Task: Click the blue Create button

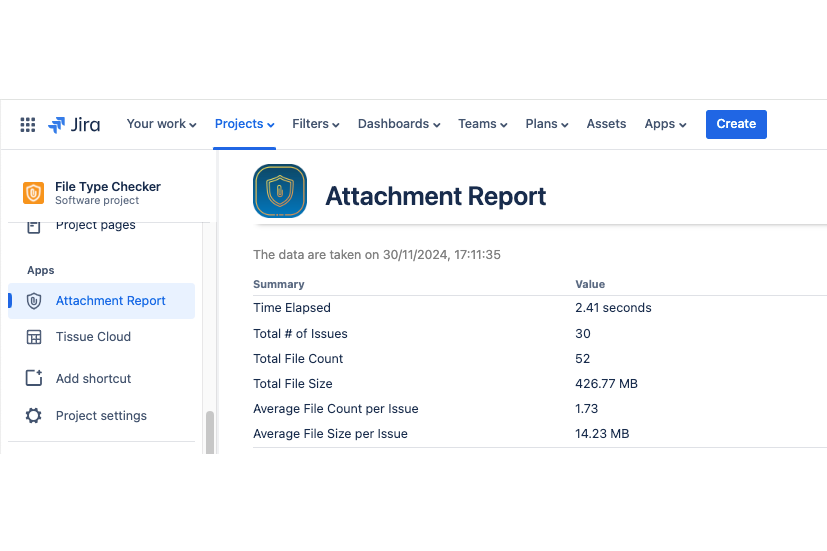Action: click(x=736, y=124)
